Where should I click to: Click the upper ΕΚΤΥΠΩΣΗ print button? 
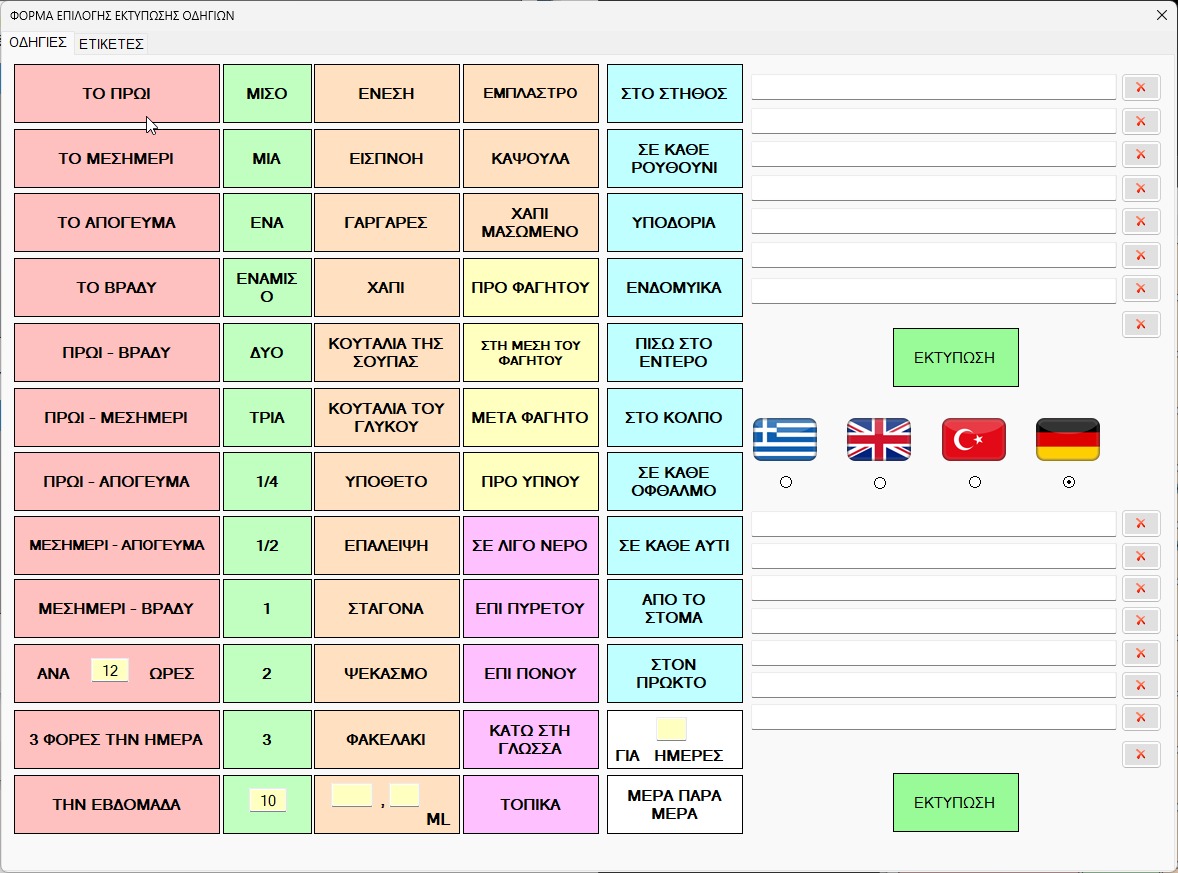coord(955,358)
